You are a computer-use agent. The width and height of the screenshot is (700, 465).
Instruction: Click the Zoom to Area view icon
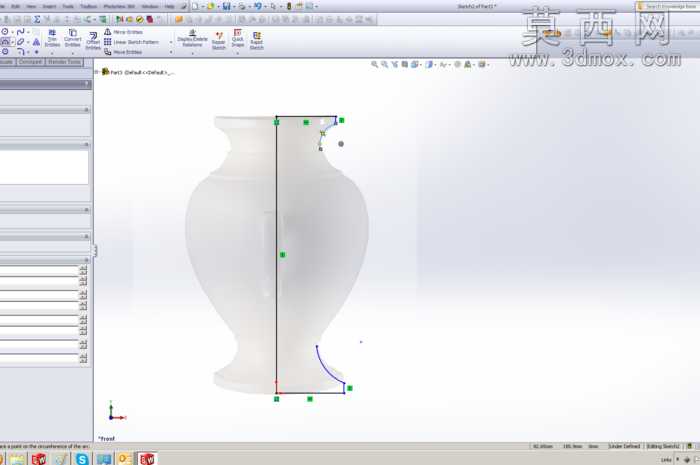[384, 64]
